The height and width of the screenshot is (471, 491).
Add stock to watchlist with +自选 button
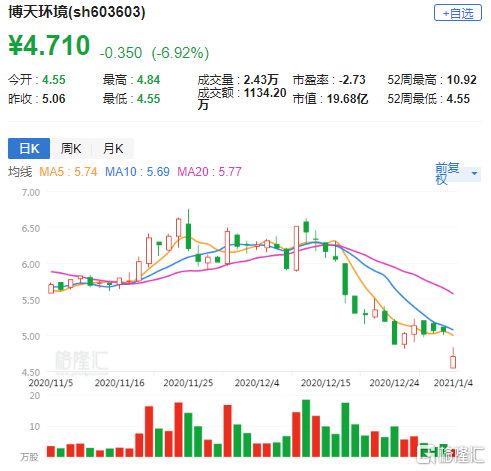pyautogui.click(x=458, y=13)
